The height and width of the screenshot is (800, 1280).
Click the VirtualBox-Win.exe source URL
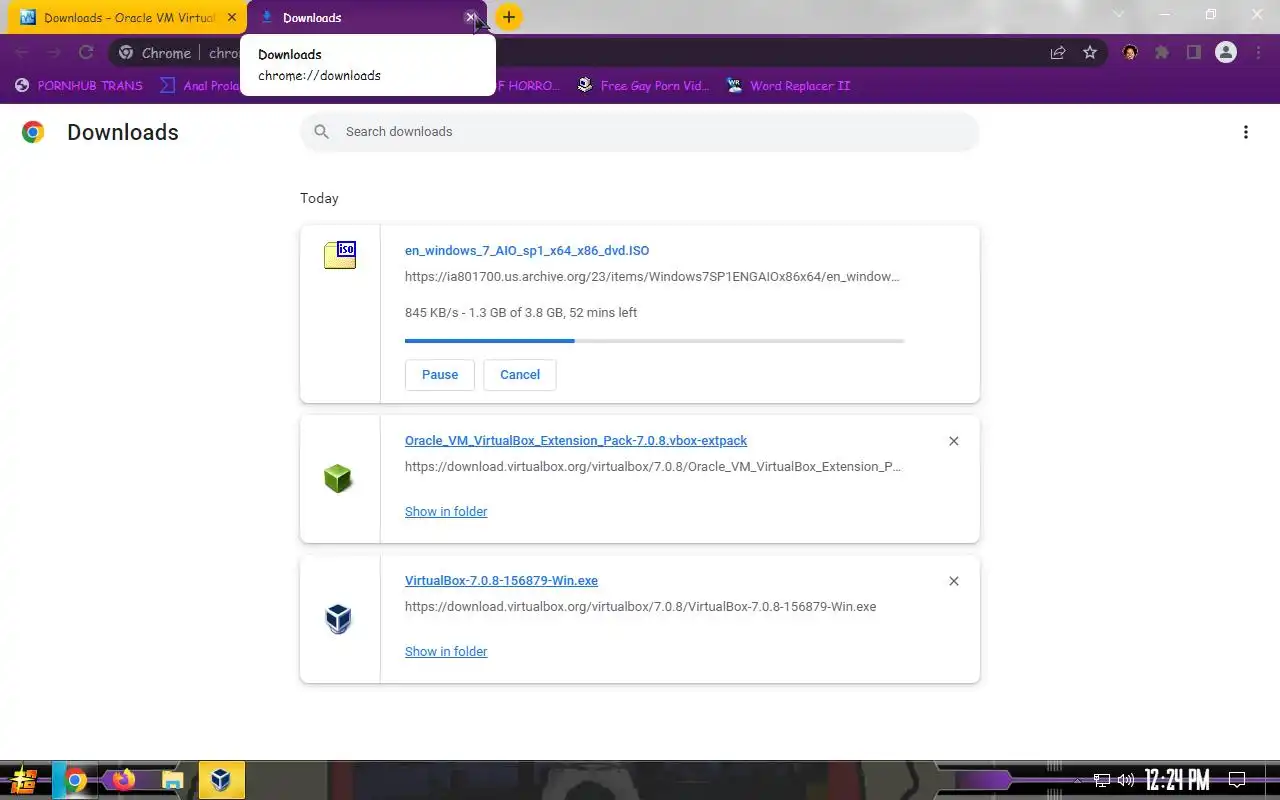coord(640,607)
